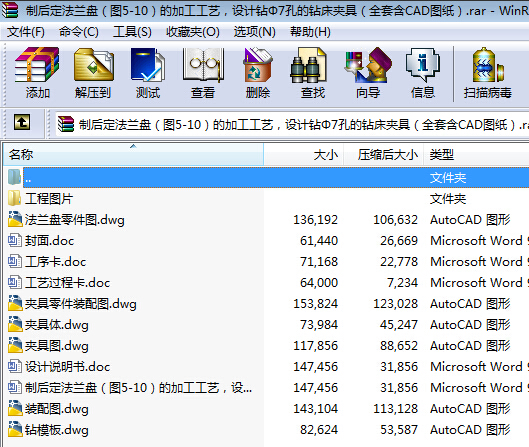This screenshot has height=447, width=529.
Task: Click size value 136,192
Action: [315, 220]
